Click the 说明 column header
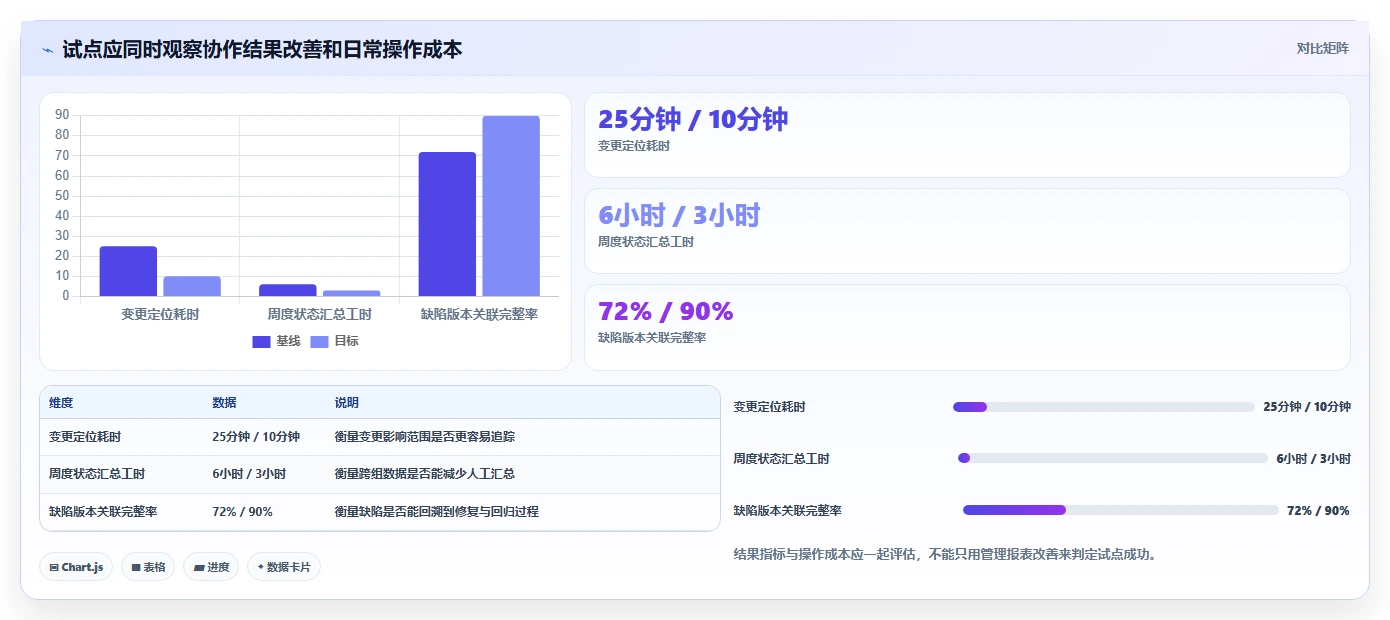Image resolution: width=1390 pixels, height=620 pixels. pos(346,403)
